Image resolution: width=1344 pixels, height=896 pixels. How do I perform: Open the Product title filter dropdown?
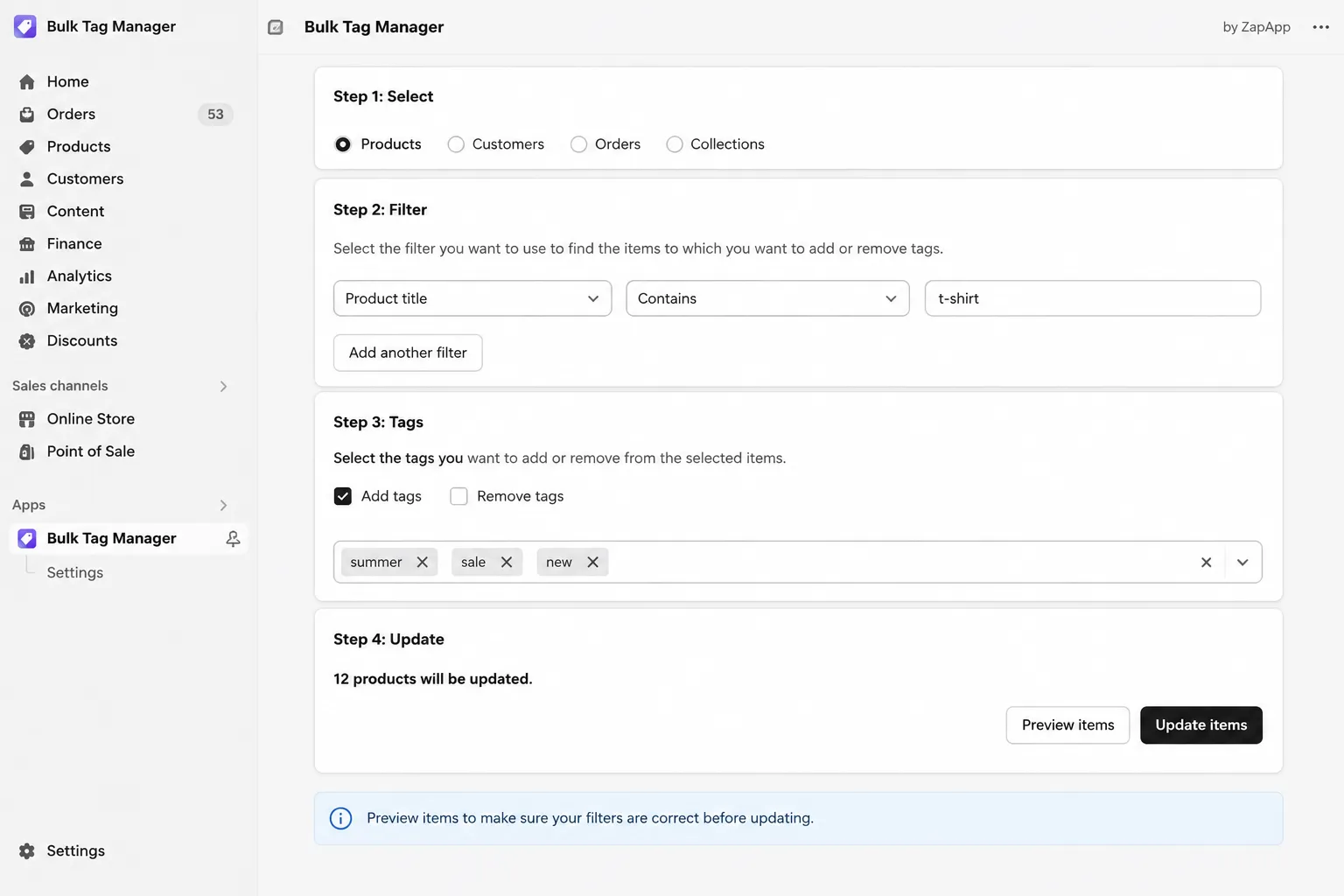click(472, 298)
